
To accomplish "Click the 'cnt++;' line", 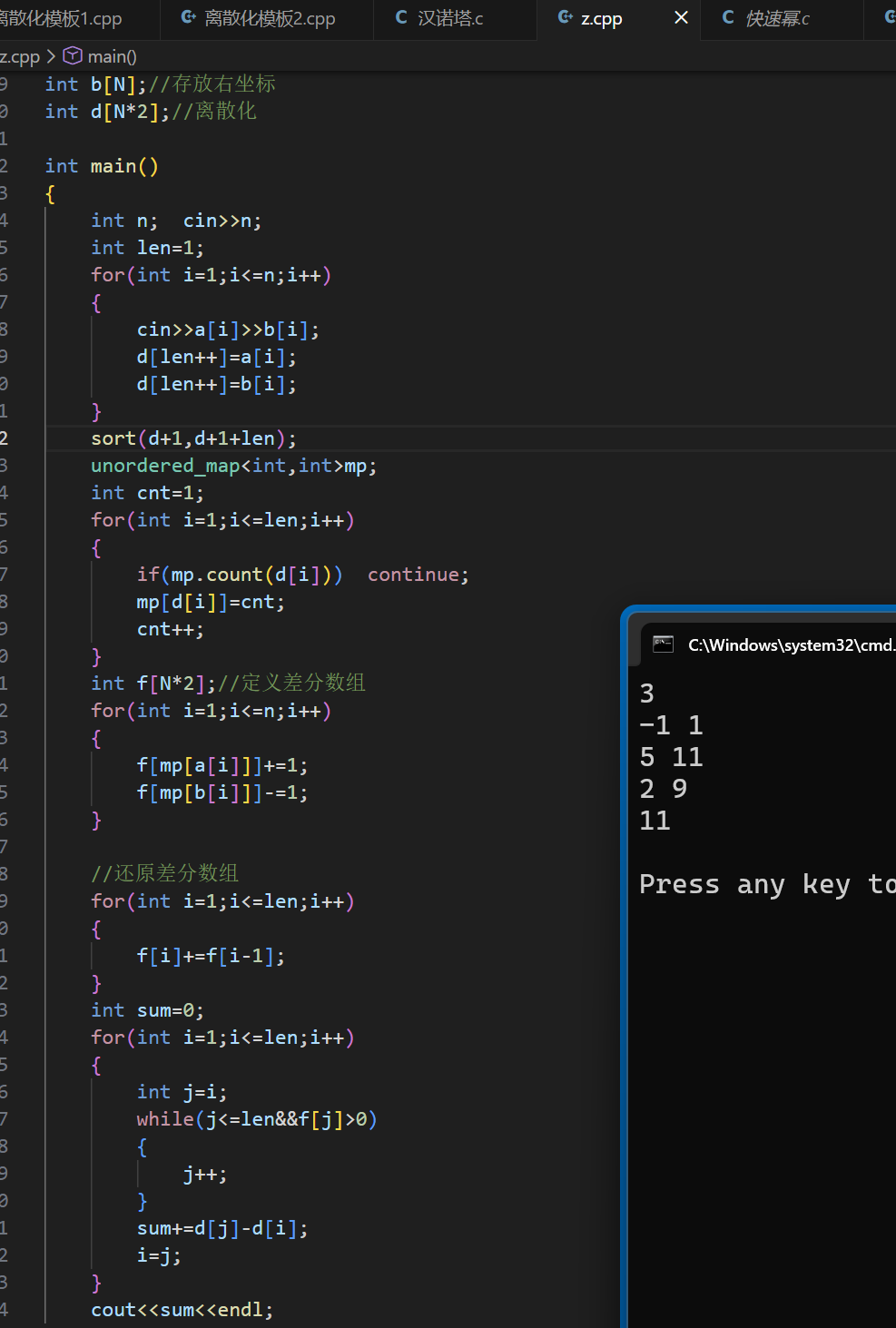I will point(170,629).
